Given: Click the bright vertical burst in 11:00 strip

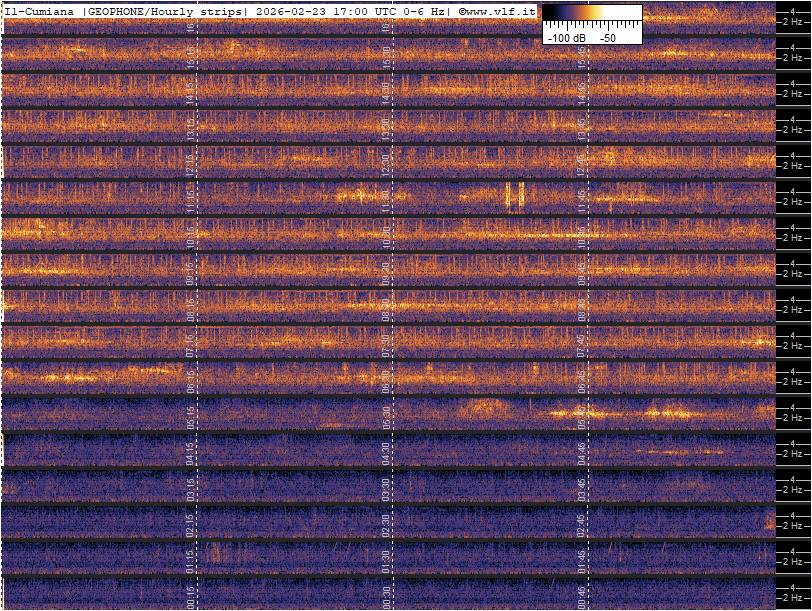Looking at the screenshot, I should pos(514,196).
